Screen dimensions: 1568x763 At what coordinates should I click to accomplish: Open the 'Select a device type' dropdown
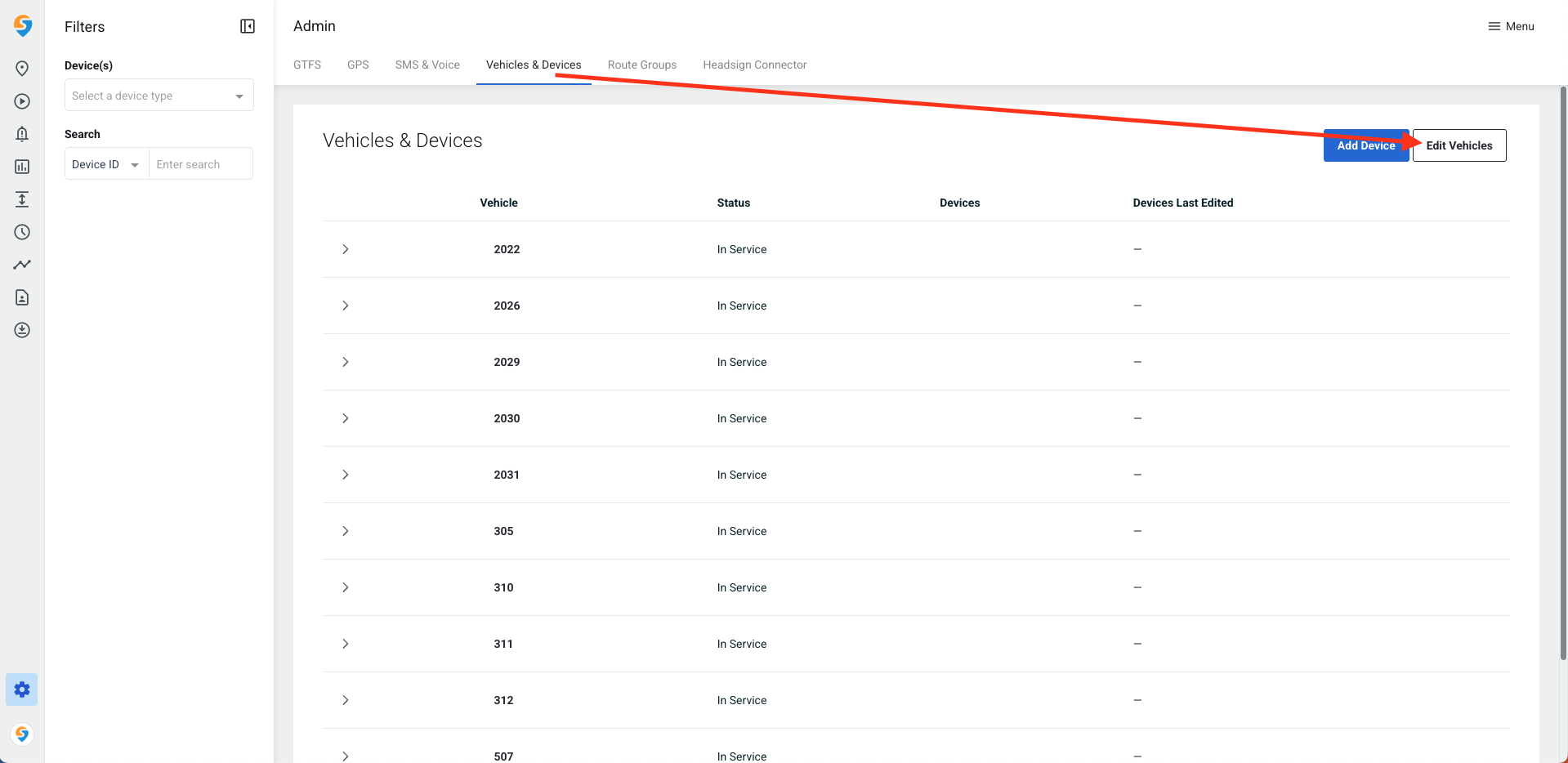click(159, 96)
